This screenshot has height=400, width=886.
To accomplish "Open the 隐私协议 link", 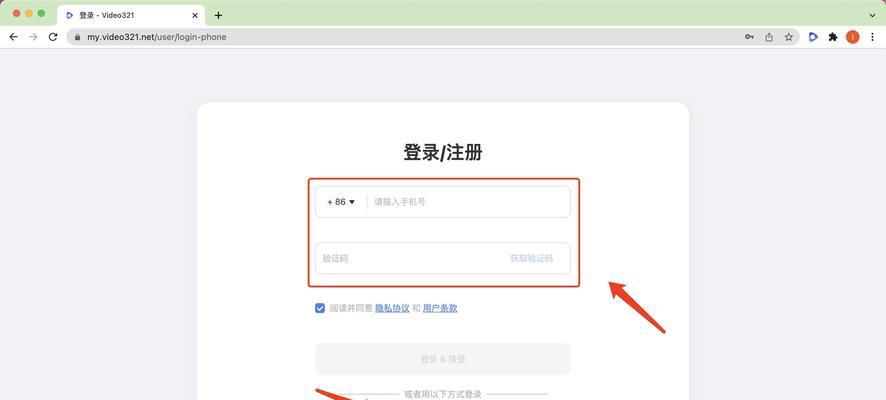I will tap(392, 308).
